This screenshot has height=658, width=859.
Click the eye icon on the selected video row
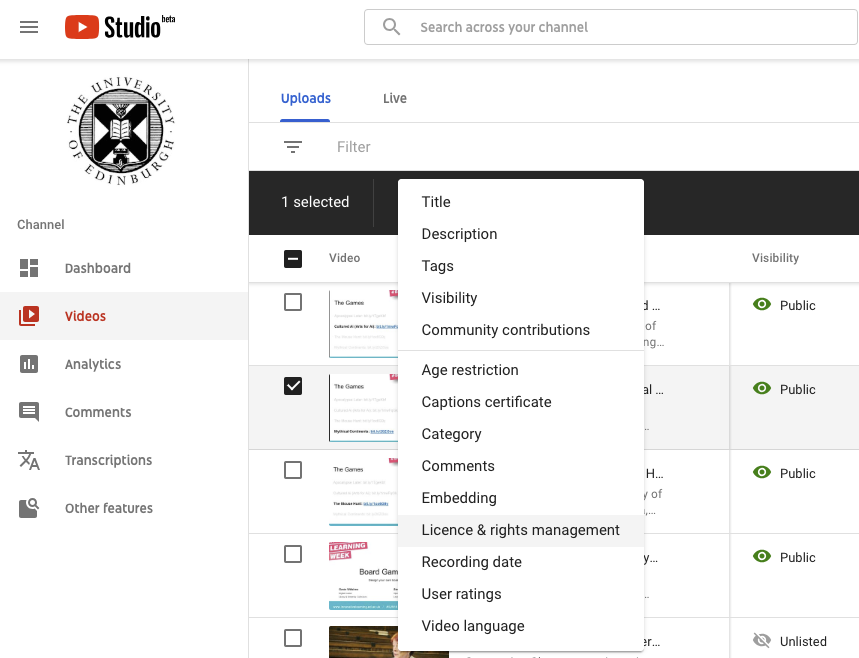[x=761, y=388]
